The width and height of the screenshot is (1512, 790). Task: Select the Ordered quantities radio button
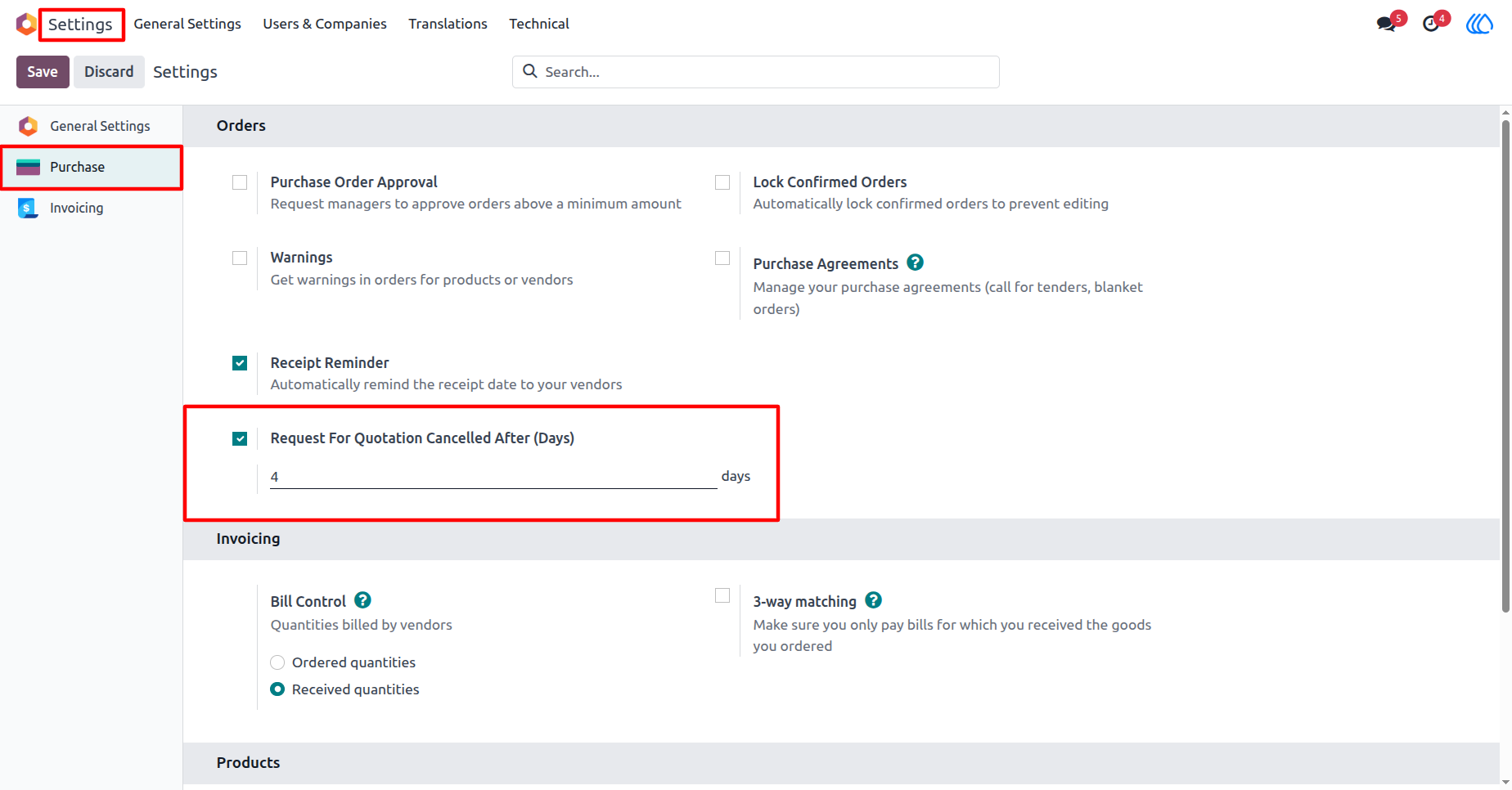[x=277, y=662]
